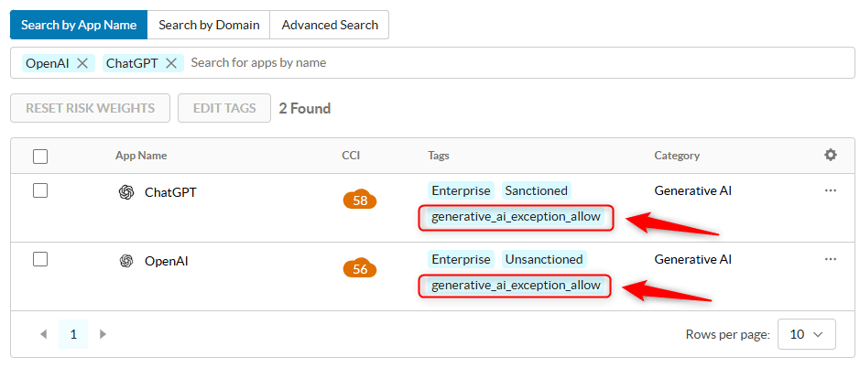Click OpenAI's generative_ai_exception_allow tag

pyautogui.click(x=516, y=286)
